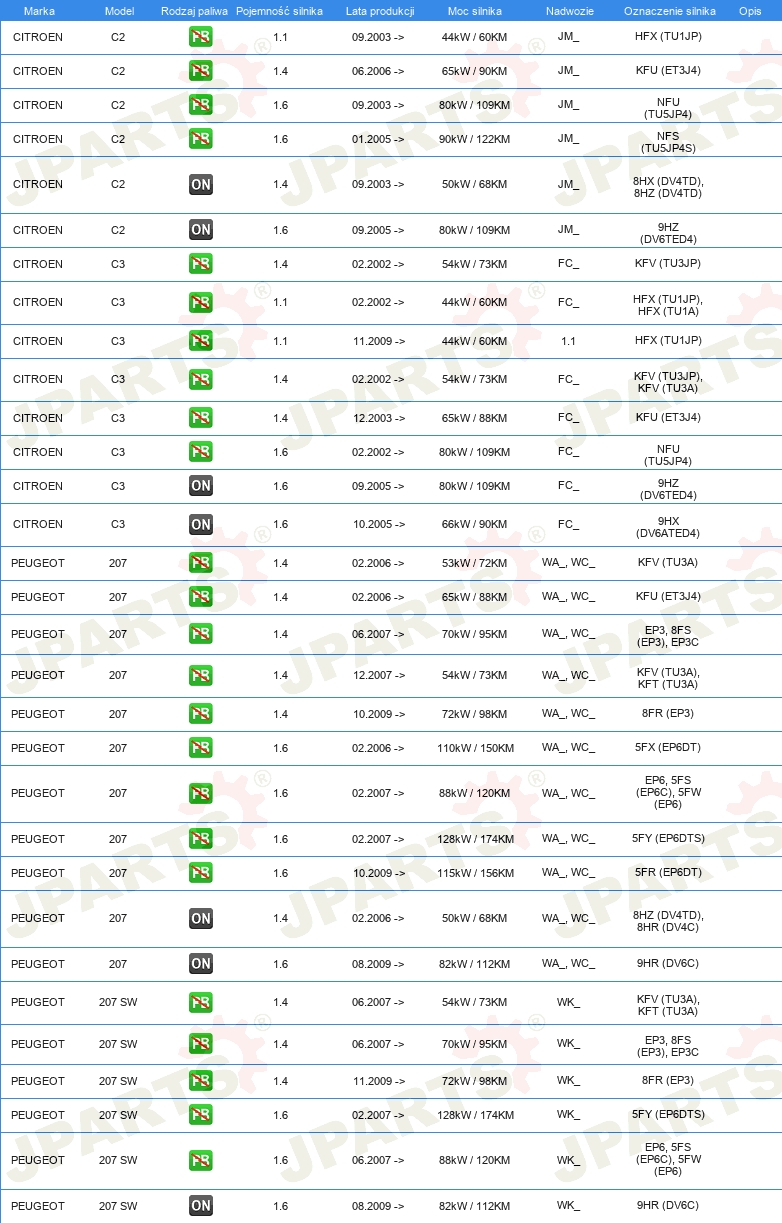Screen dimensions: 782x1223
Task: Select the production date 12.2007 ->
Action: coord(378,675)
